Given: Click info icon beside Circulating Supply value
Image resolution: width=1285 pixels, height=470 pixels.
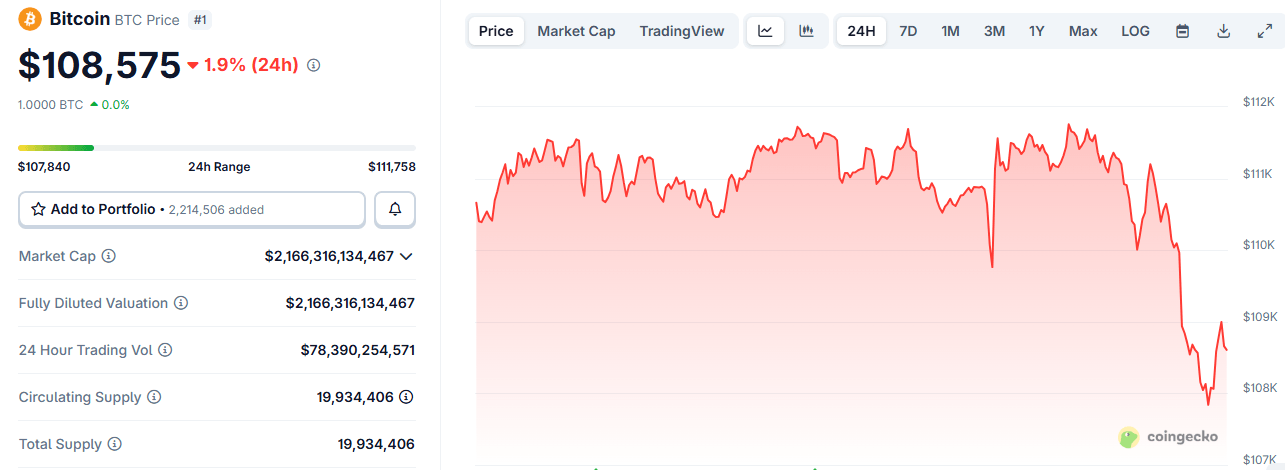Looking at the screenshot, I should tap(406, 397).
